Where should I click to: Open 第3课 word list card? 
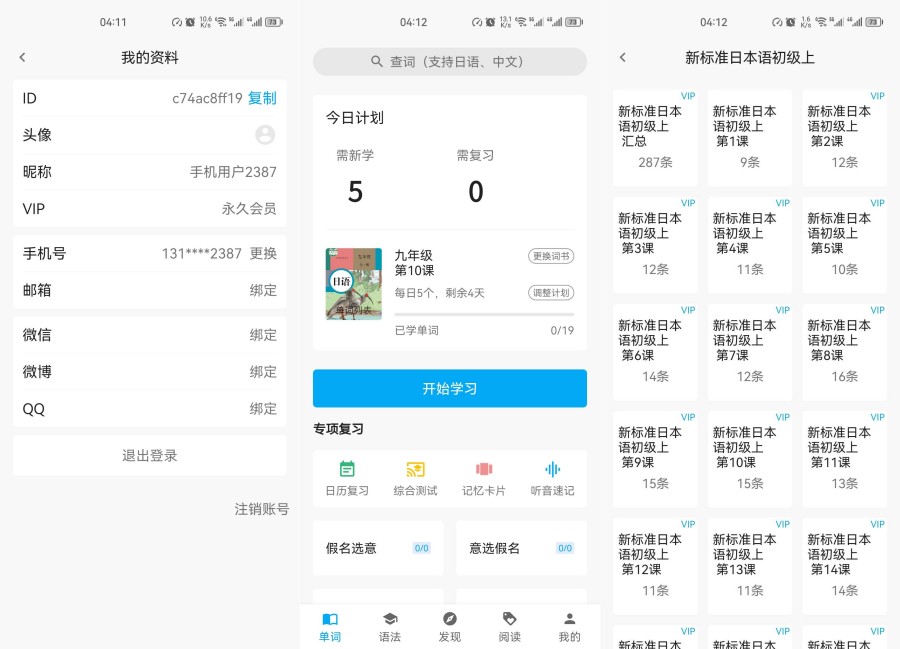click(x=655, y=245)
